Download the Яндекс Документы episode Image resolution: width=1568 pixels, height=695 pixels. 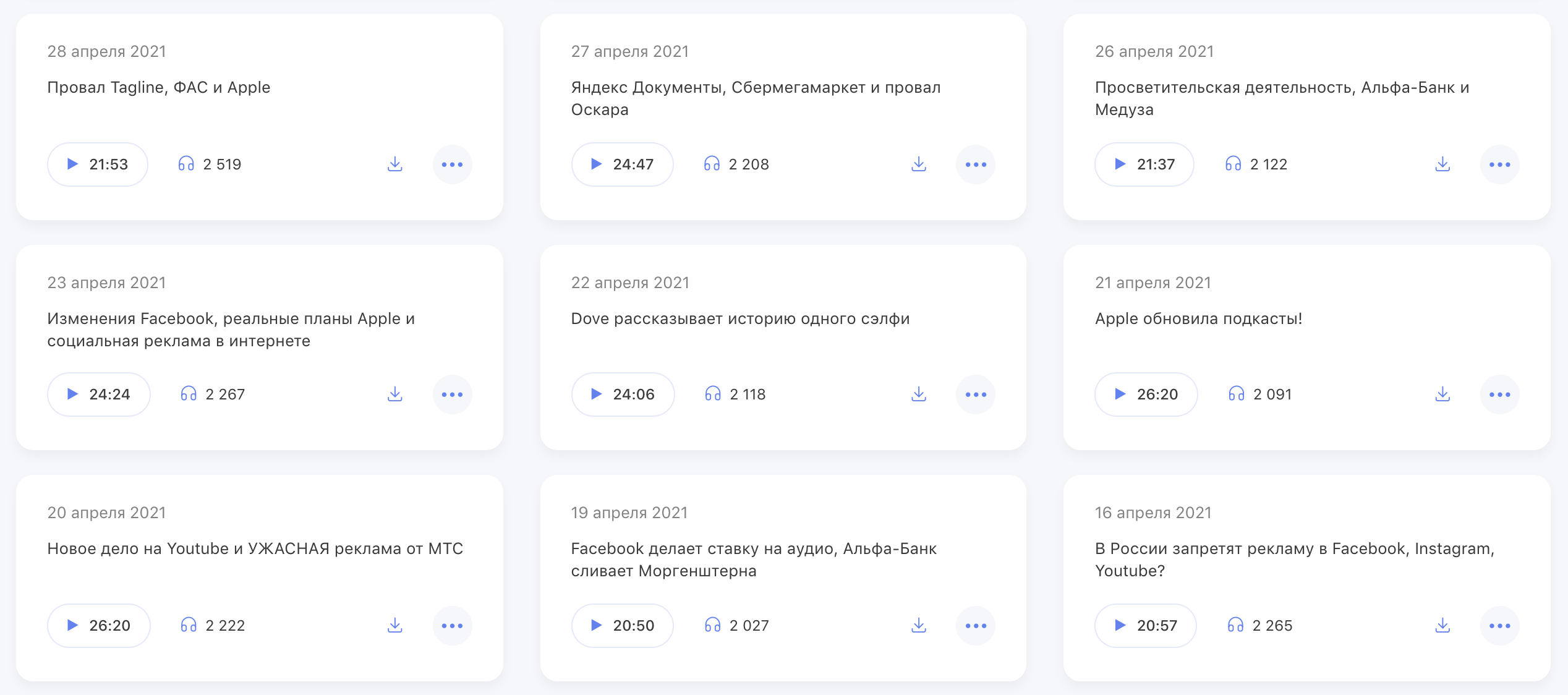[x=919, y=164]
